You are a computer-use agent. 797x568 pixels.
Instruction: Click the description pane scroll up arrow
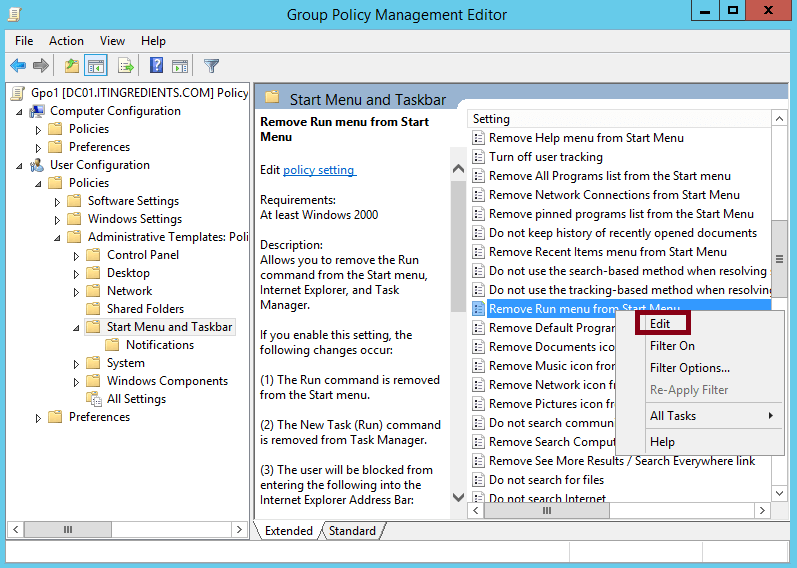coord(458,169)
